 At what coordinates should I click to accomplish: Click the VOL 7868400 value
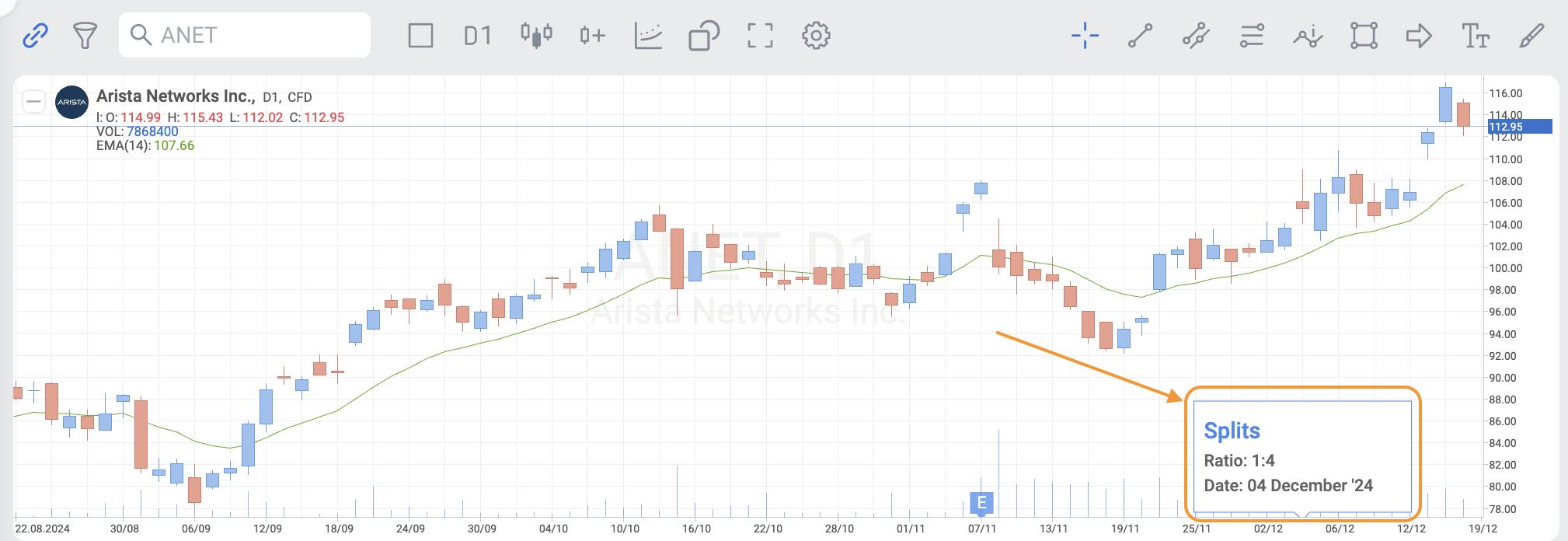tap(152, 131)
